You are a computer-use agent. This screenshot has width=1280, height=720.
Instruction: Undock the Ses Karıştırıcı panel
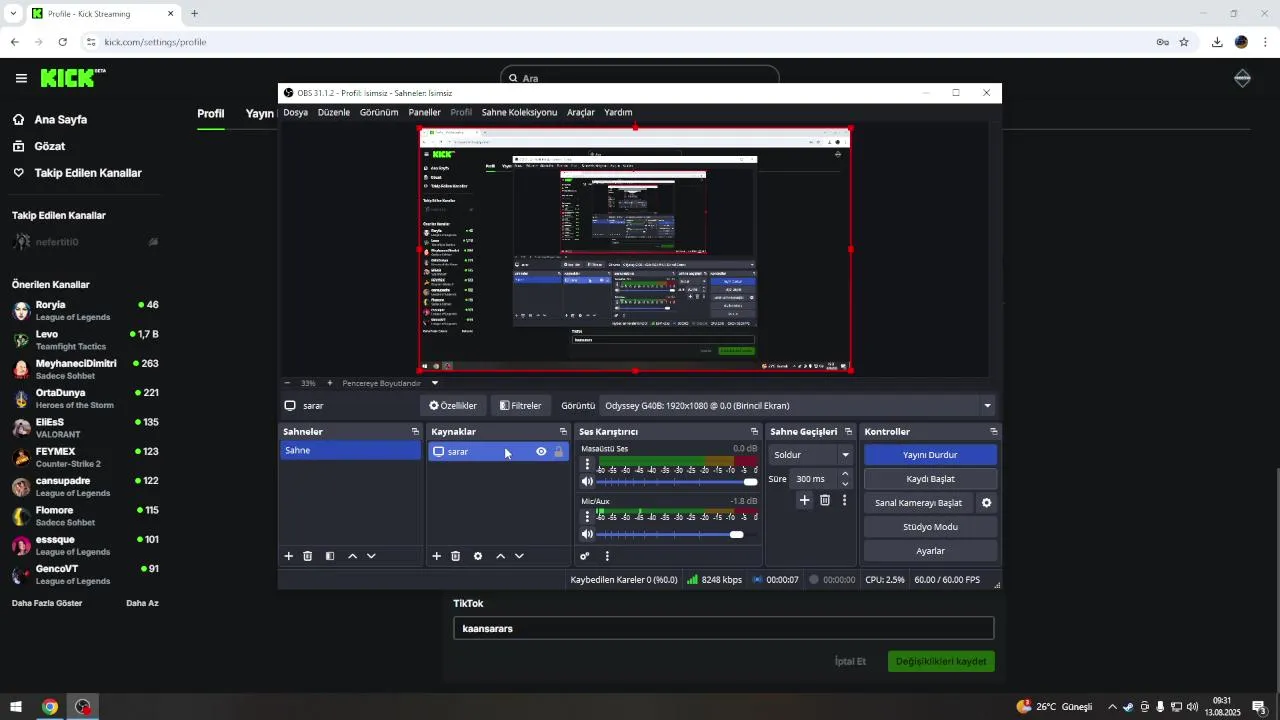pyautogui.click(x=754, y=432)
